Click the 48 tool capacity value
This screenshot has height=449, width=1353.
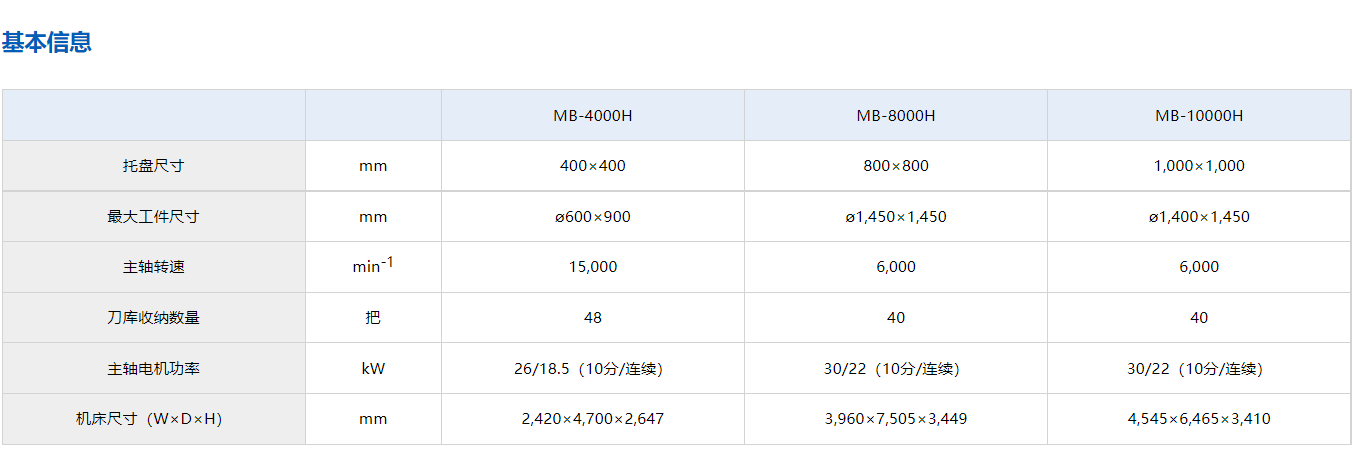click(x=593, y=318)
